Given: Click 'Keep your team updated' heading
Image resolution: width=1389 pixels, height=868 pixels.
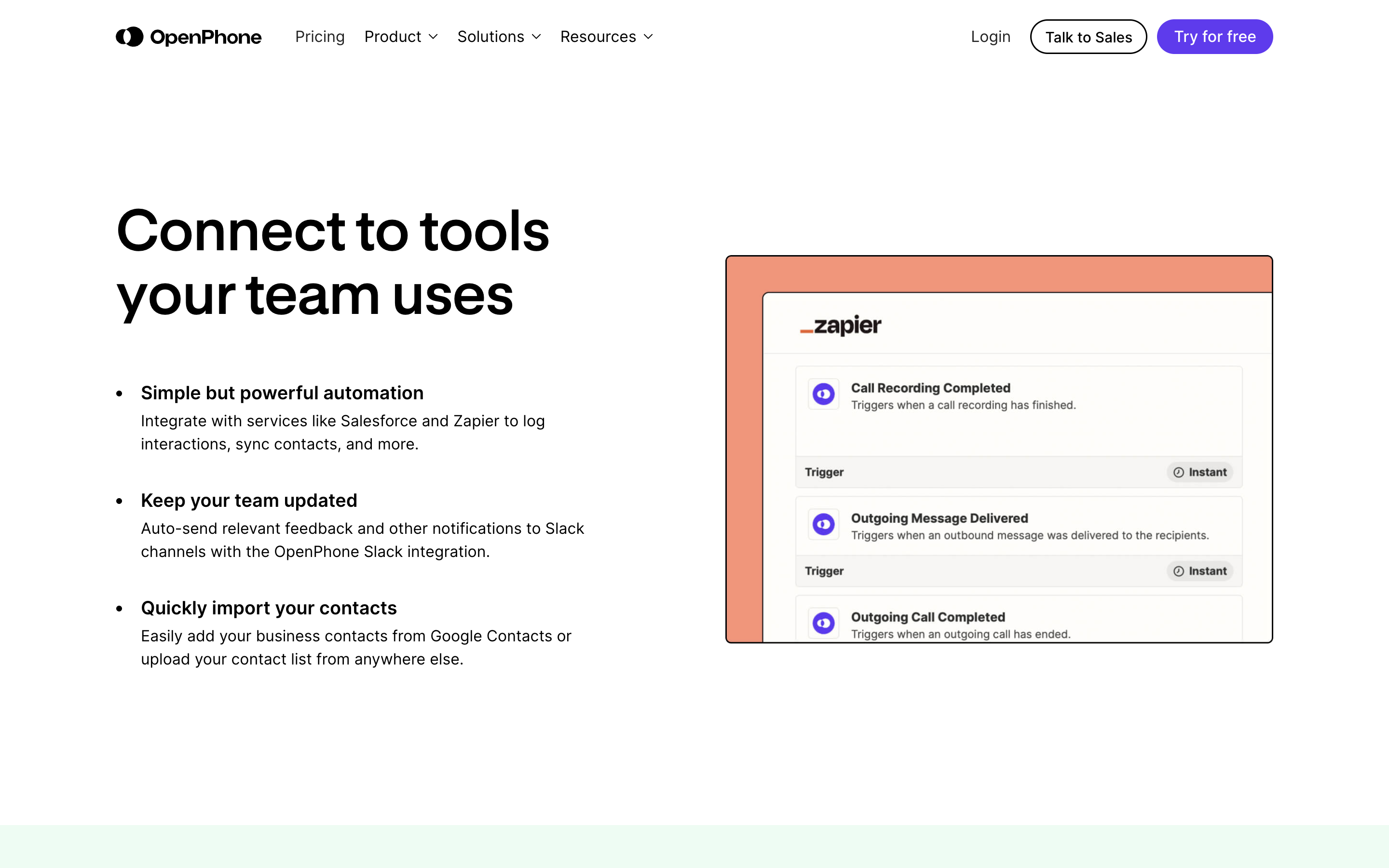Looking at the screenshot, I should [x=249, y=501].
